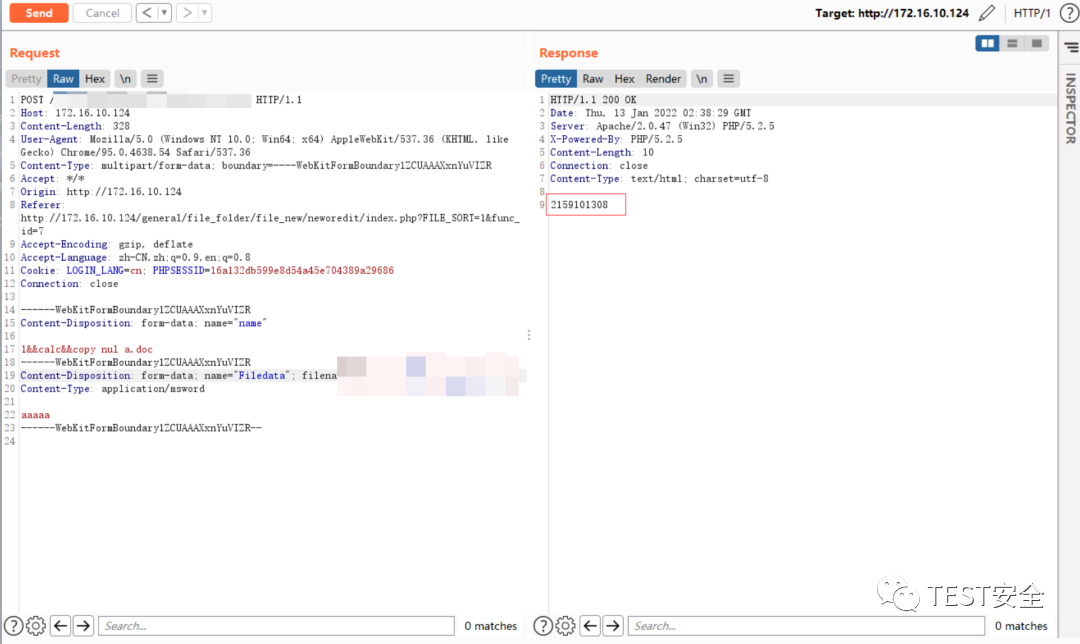Click the Connection: close line in Response
The height and width of the screenshot is (644, 1080).
(x=599, y=165)
